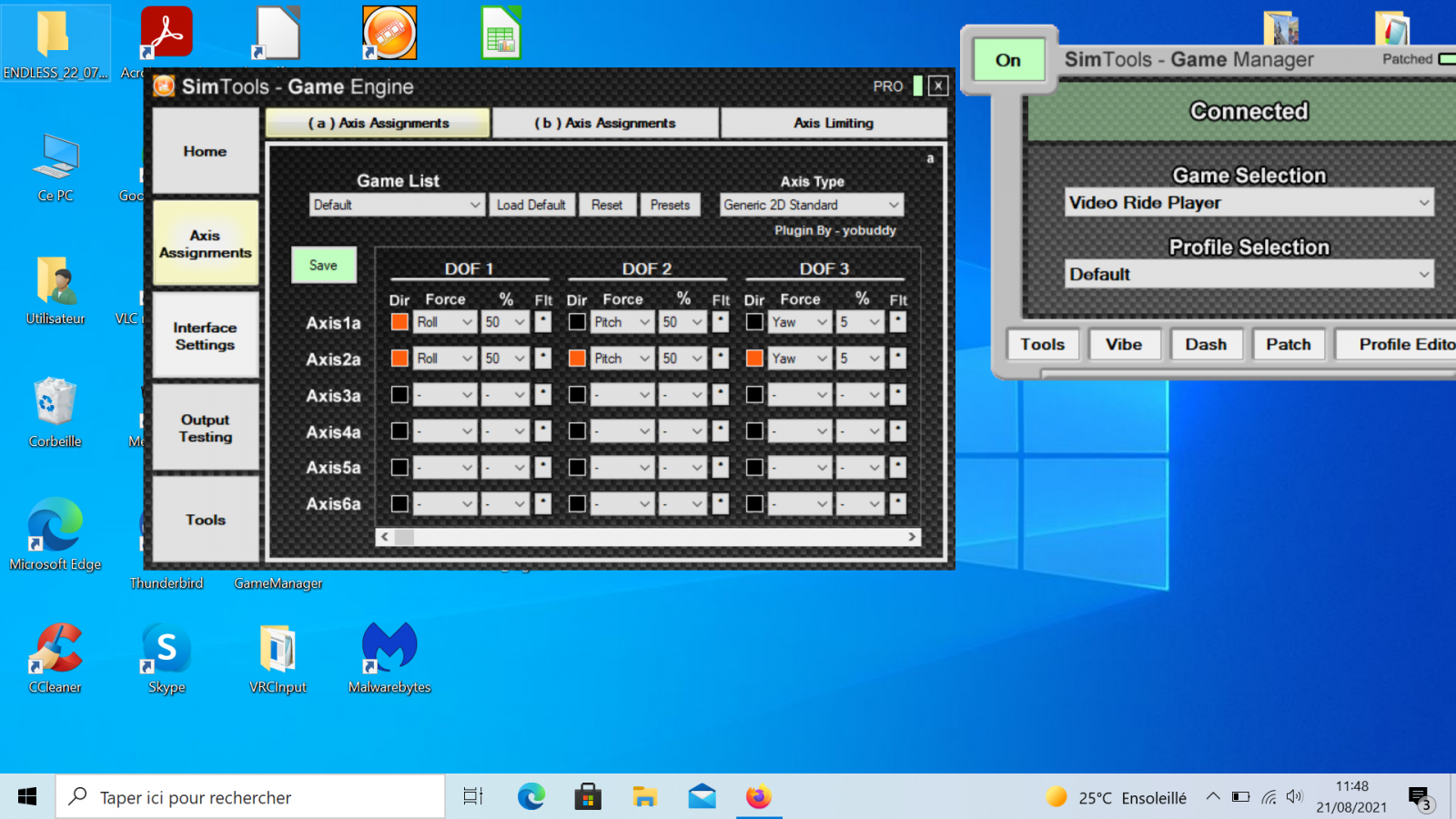Screen dimensions: 1456x819
Task: Open File Explorer from the taskbar
Action: pos(645,797)
